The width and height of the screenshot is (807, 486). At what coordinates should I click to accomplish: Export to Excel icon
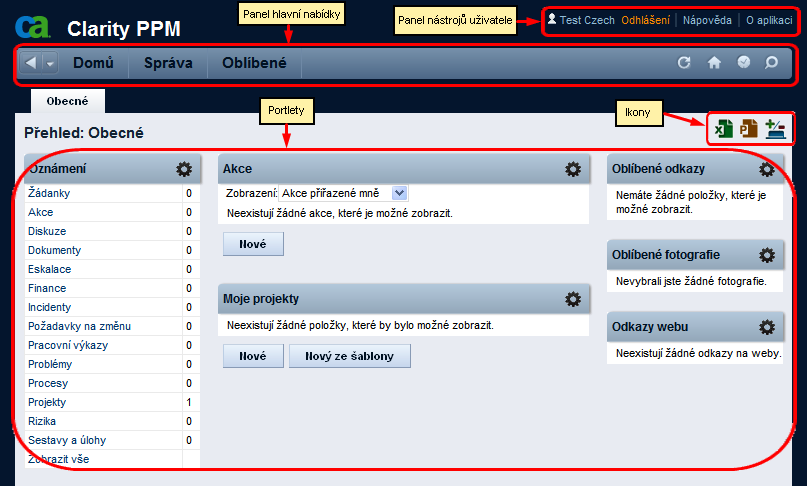coord(724,128)
